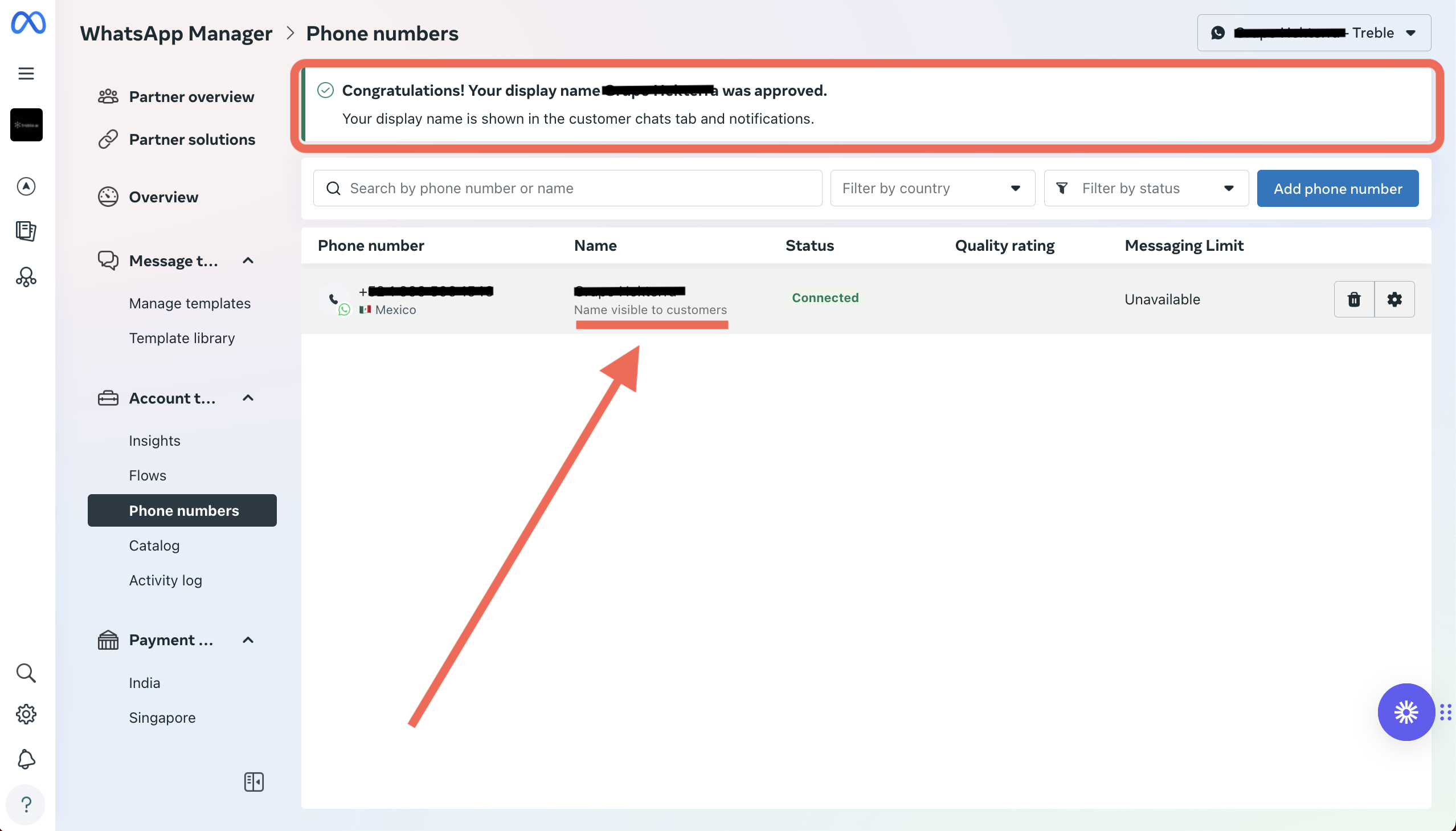
Task: Click the Name column header
Action: pyautogui.click(x=595, y=246)
